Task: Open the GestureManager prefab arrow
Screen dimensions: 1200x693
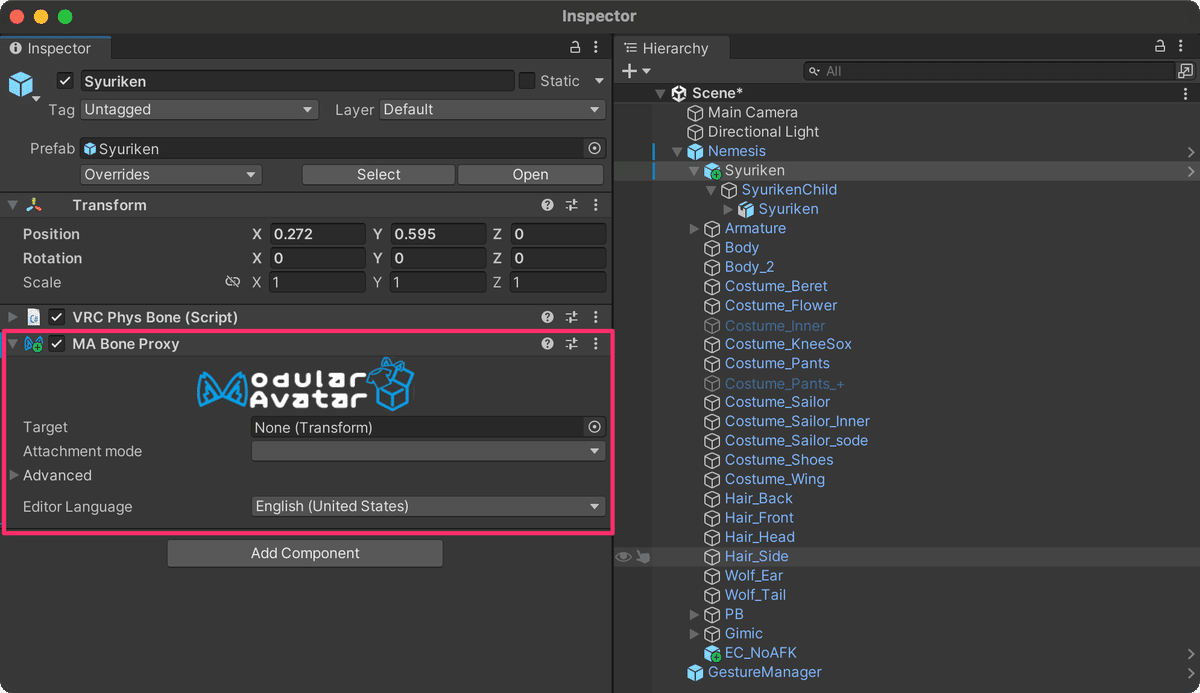Action: [x=1191, y=673]
